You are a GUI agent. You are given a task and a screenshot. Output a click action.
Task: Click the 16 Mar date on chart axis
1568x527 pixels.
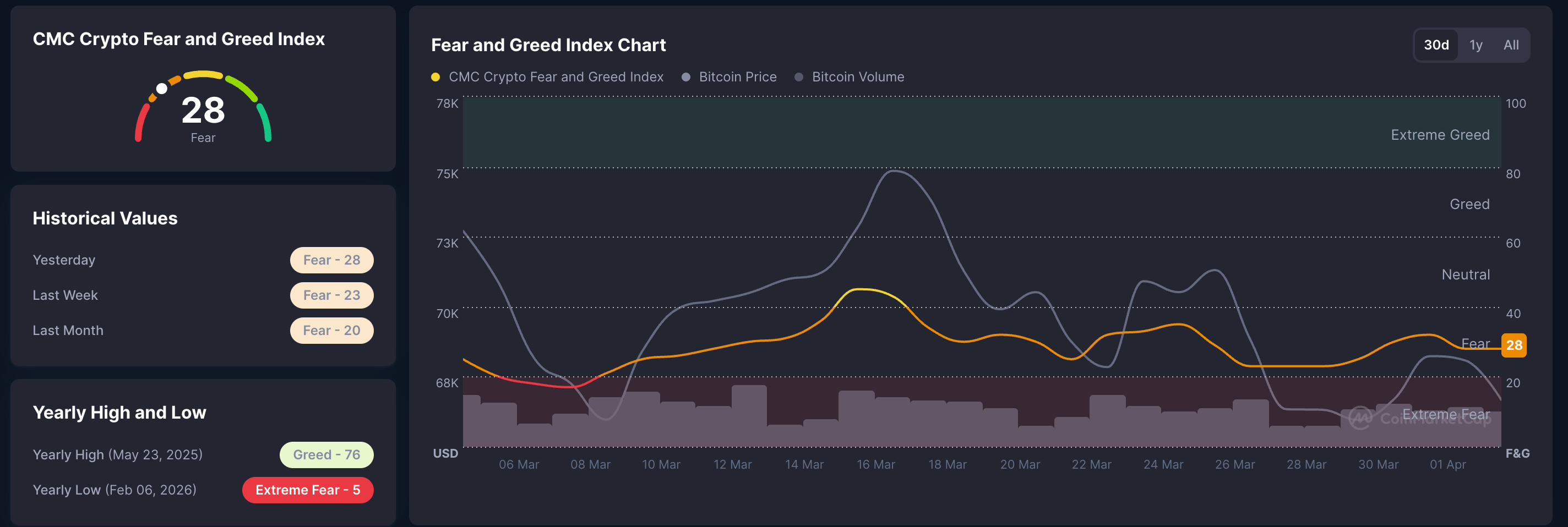pos(875,464)
